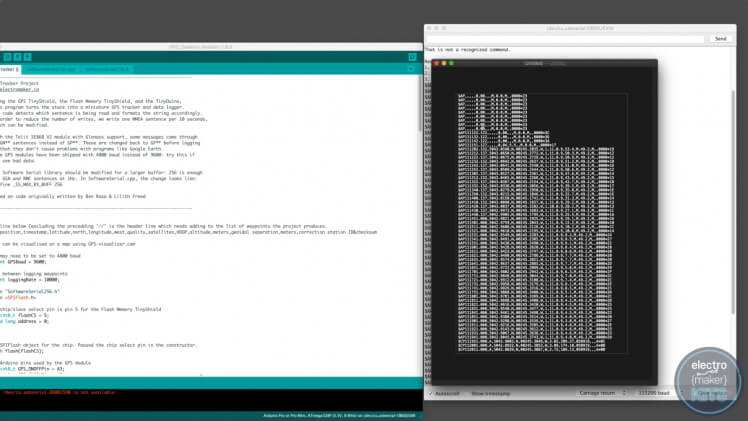Expand the tab menu arrow in Arduino IDE
This screenshot has width=748, height=421.
click(x=411, y=69)
